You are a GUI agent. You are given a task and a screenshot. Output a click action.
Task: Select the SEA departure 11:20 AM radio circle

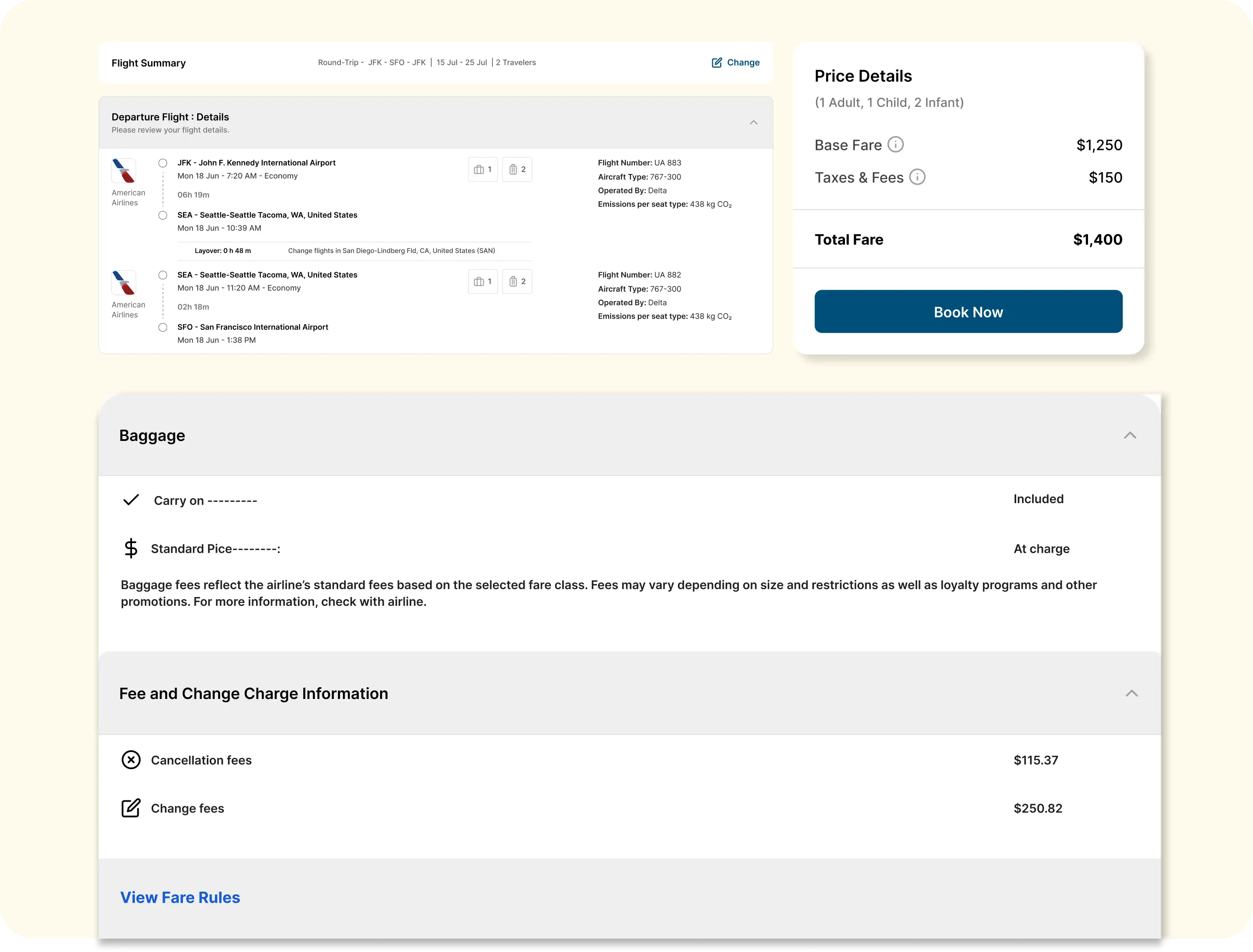162,276
